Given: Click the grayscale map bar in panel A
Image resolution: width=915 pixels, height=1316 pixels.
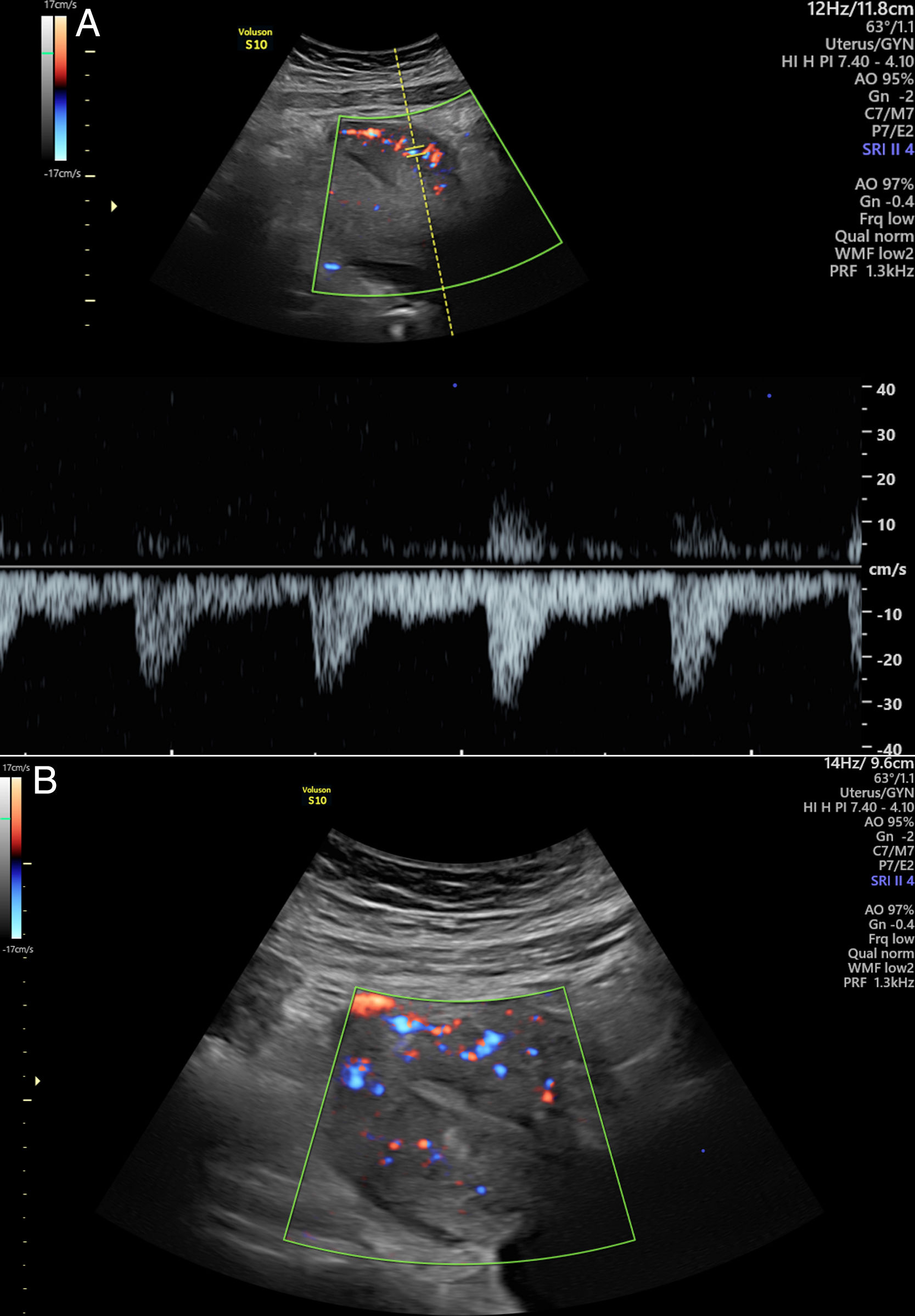Looking at the screenshot, I should click(x=47, y=88).
